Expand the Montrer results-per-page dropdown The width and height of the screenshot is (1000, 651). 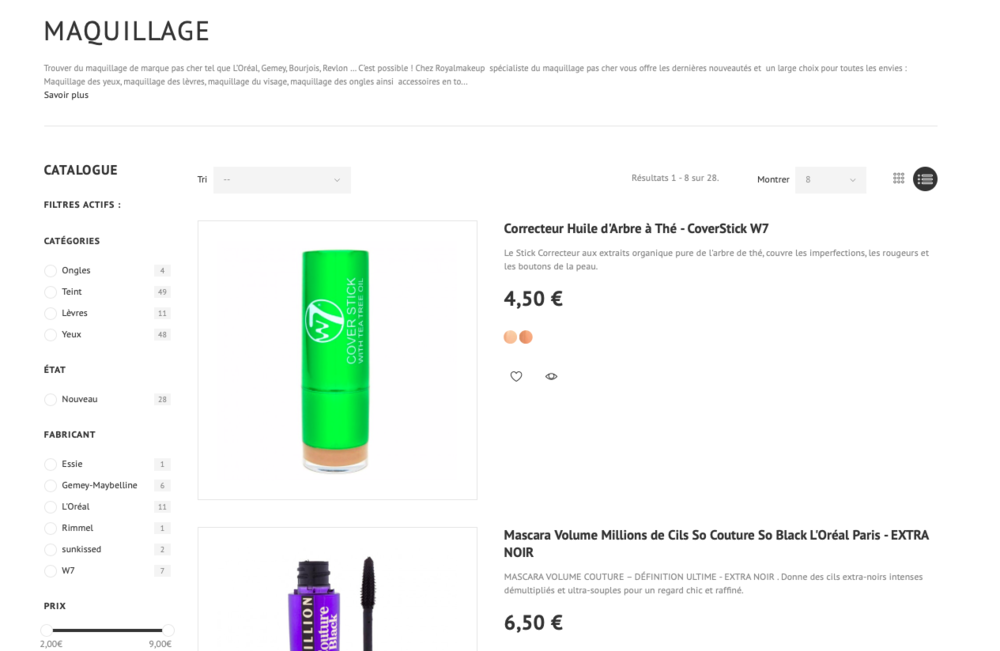(830, 180)
